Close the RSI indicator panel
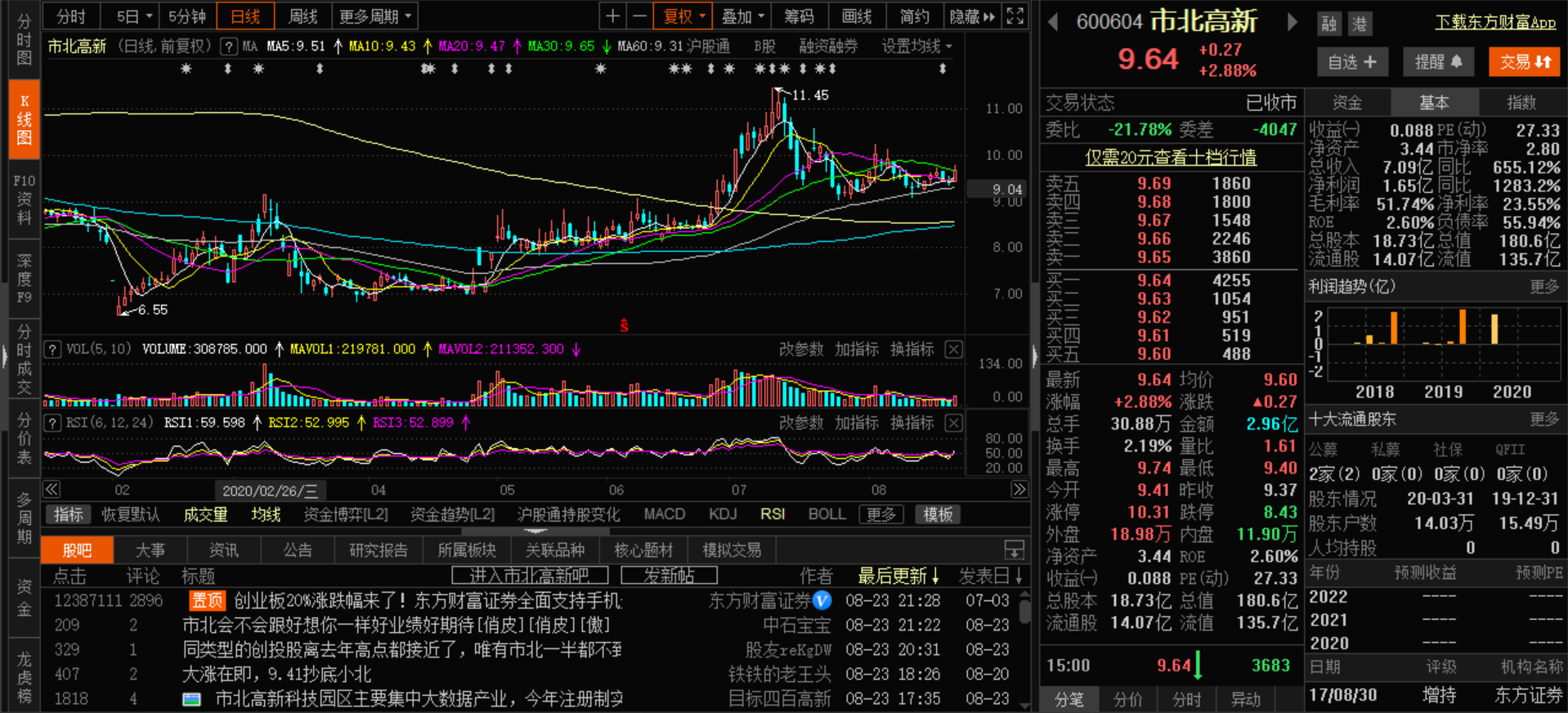The image size is (1568, 713). (953, 423)
